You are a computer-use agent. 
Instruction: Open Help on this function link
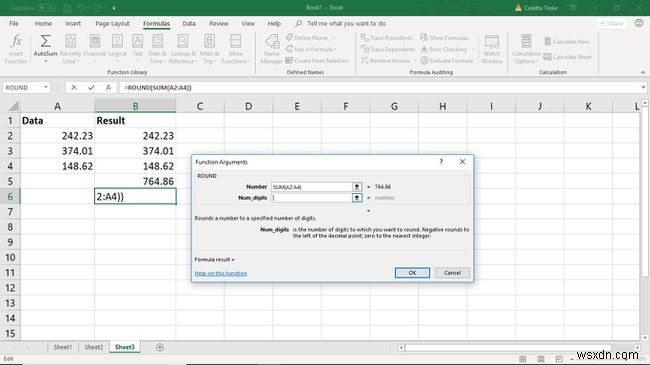tap(221, 273)
